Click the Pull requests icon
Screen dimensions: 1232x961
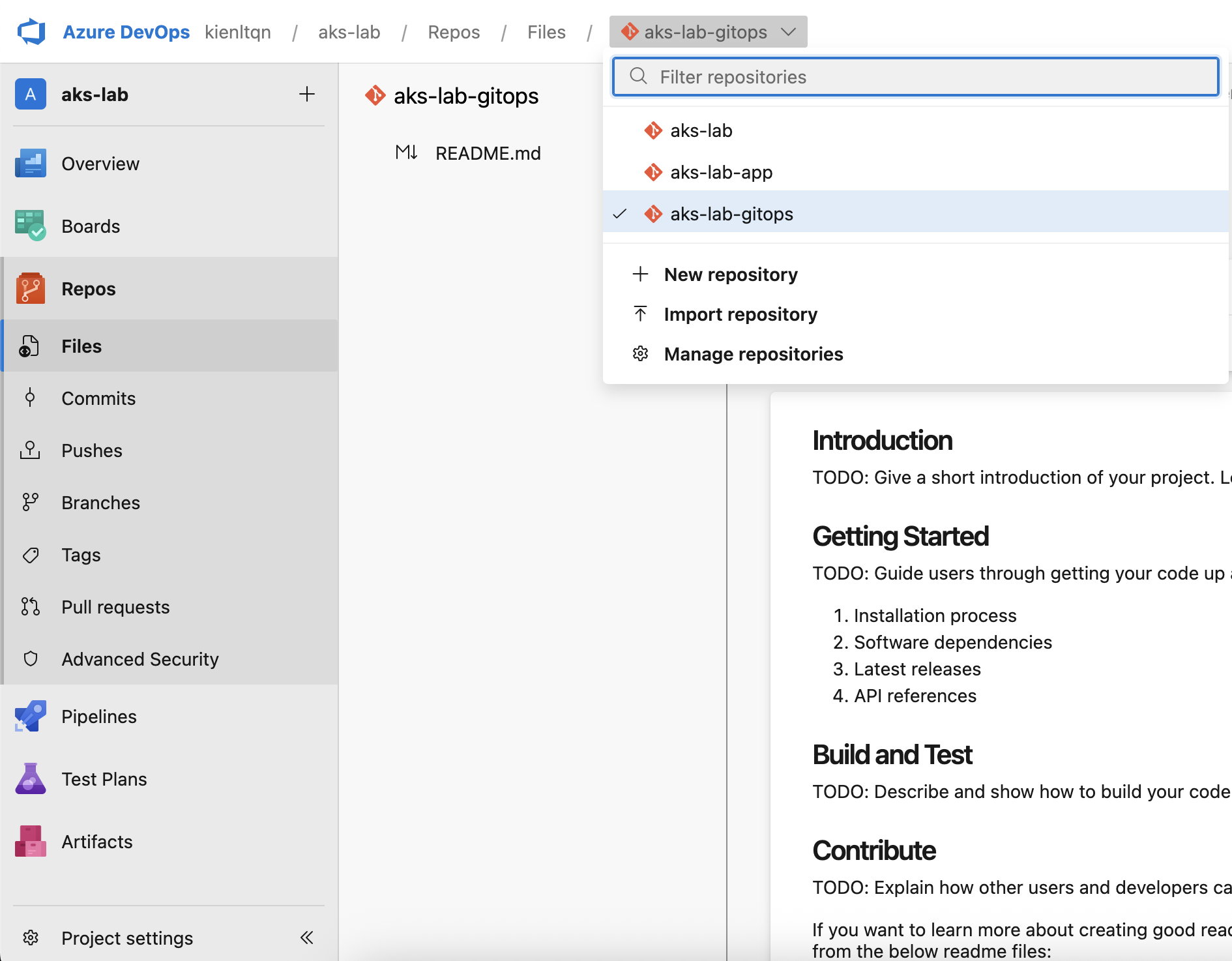click(x=30, y=606)
